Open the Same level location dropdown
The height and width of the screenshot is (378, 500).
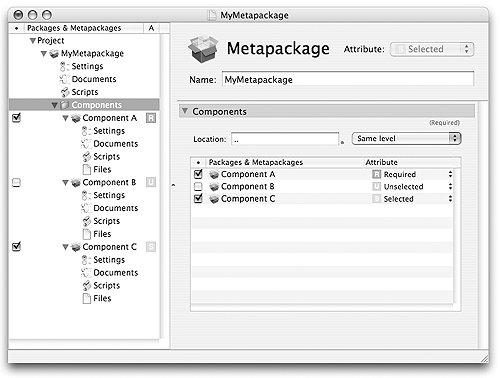coord(406,138)
